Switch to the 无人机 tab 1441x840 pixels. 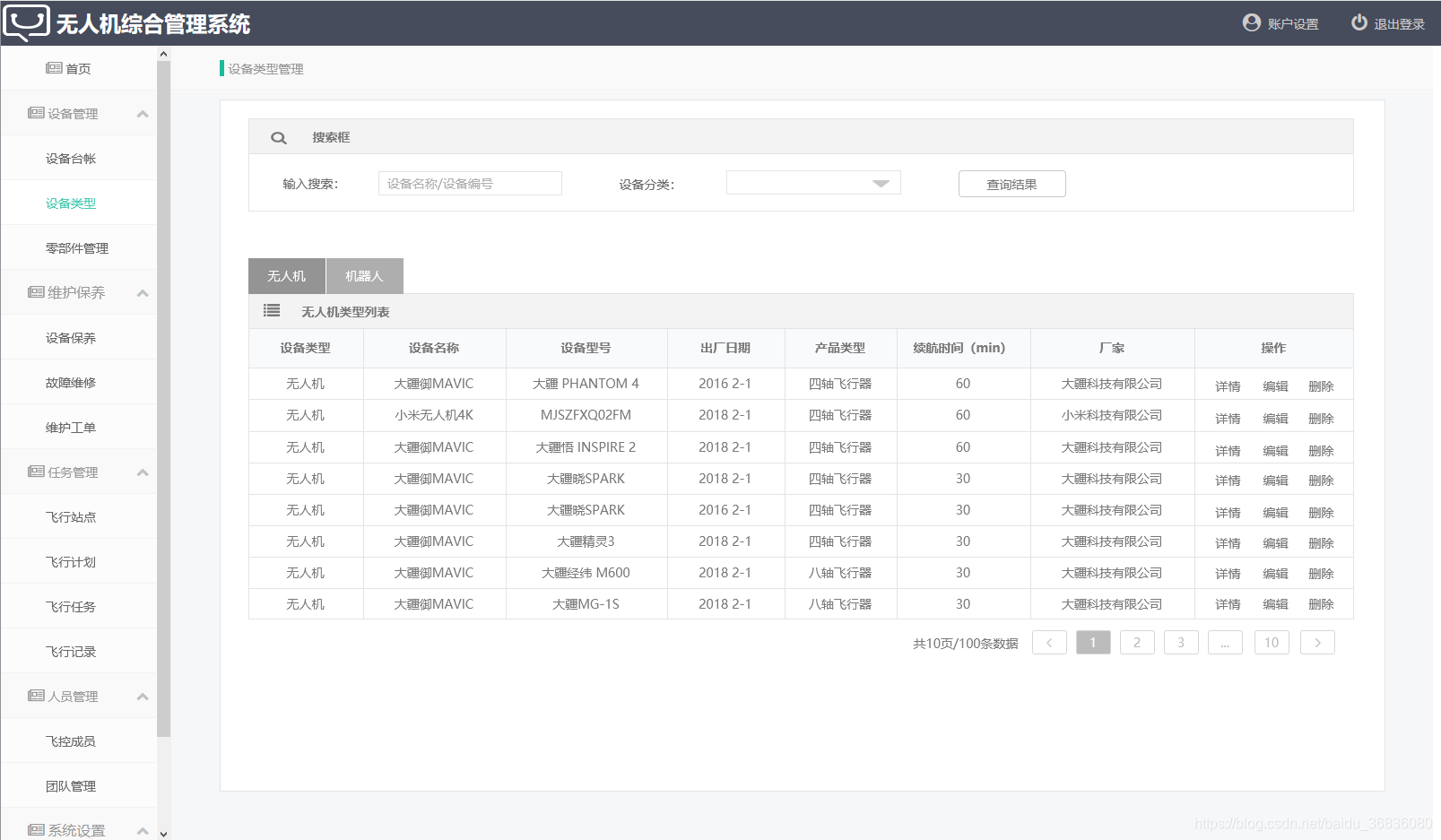(x=287, y=276)
